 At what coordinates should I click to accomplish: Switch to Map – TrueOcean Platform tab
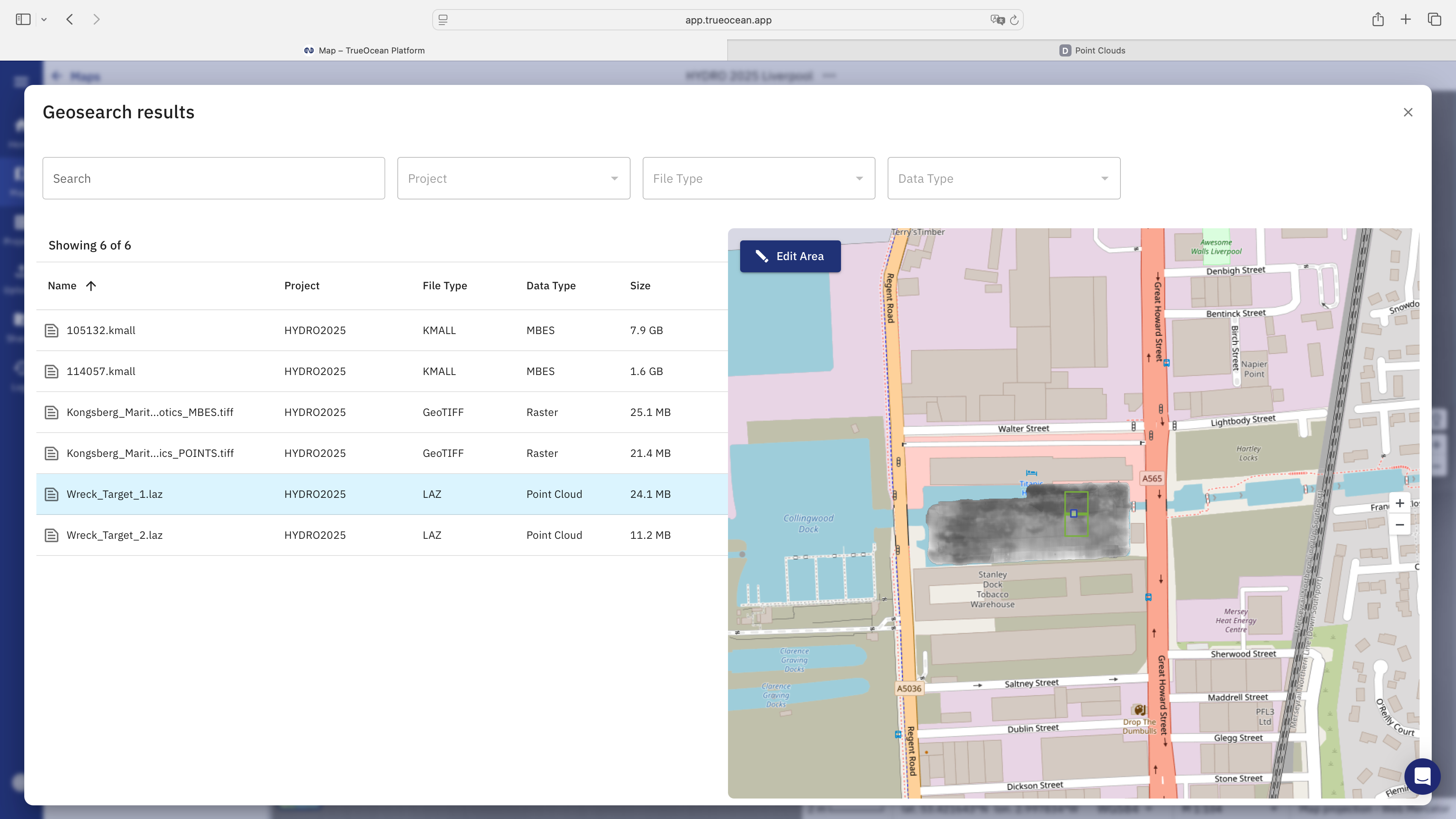364,50
